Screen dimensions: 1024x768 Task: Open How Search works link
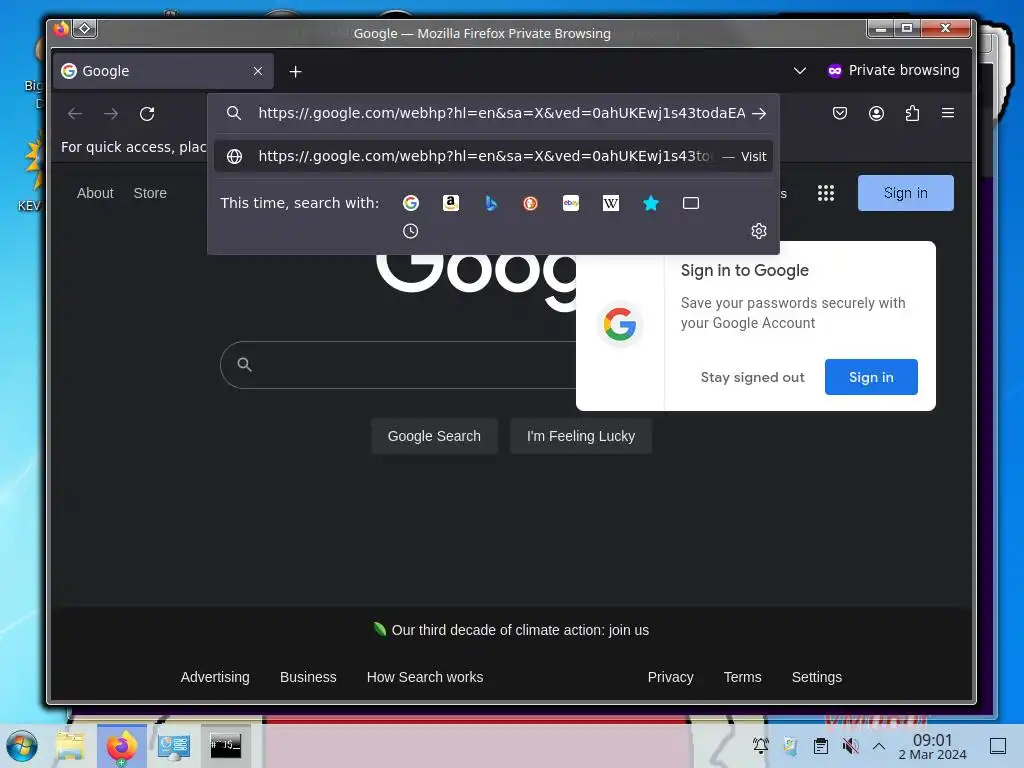click(x=425, y=677)
